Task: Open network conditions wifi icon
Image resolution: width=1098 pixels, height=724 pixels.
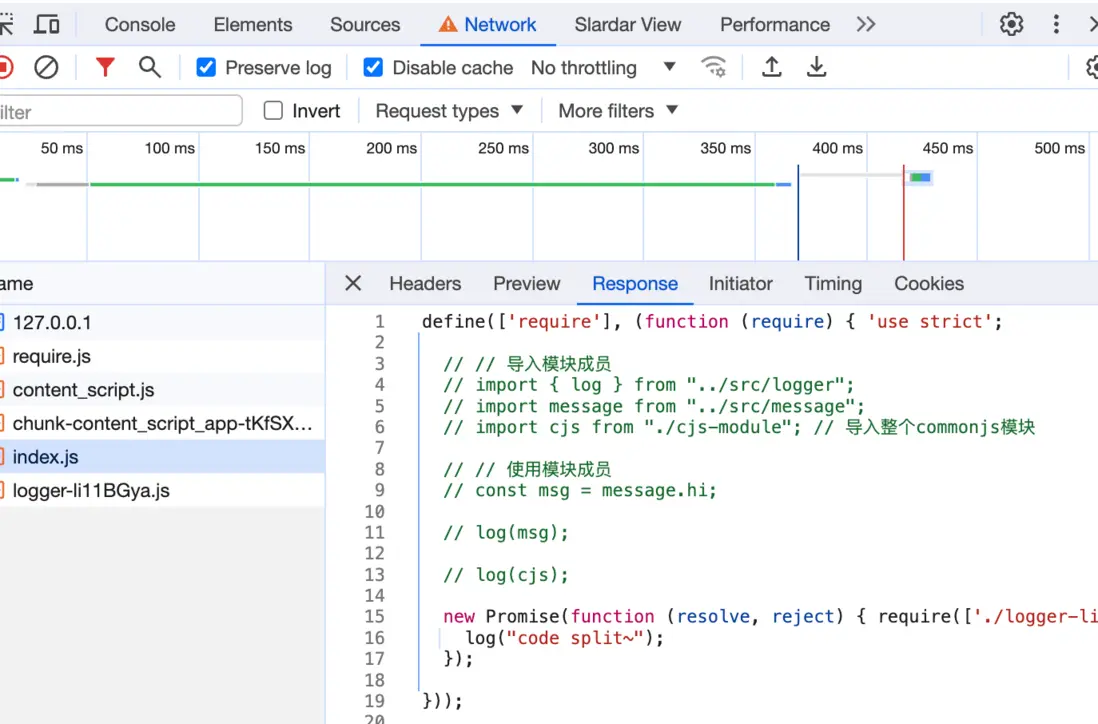Action: (714, 67)
